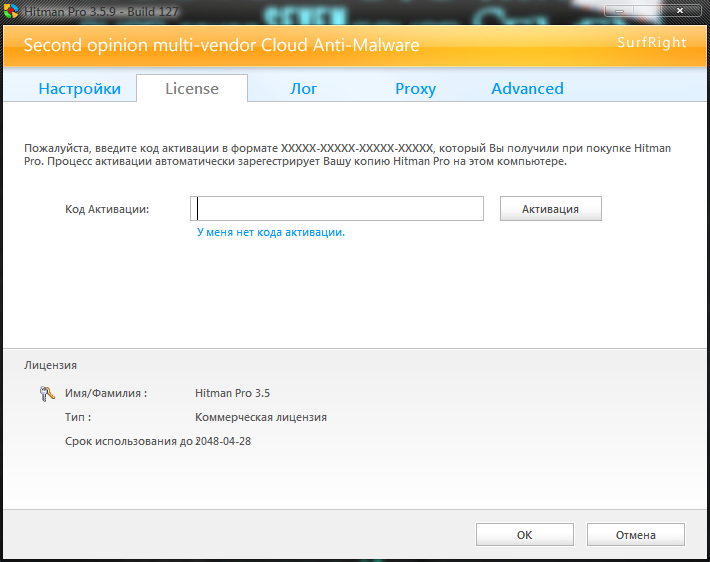The image size is (710, 562).
Task: Click the 'Тип :' label
Action: (78, 417)
